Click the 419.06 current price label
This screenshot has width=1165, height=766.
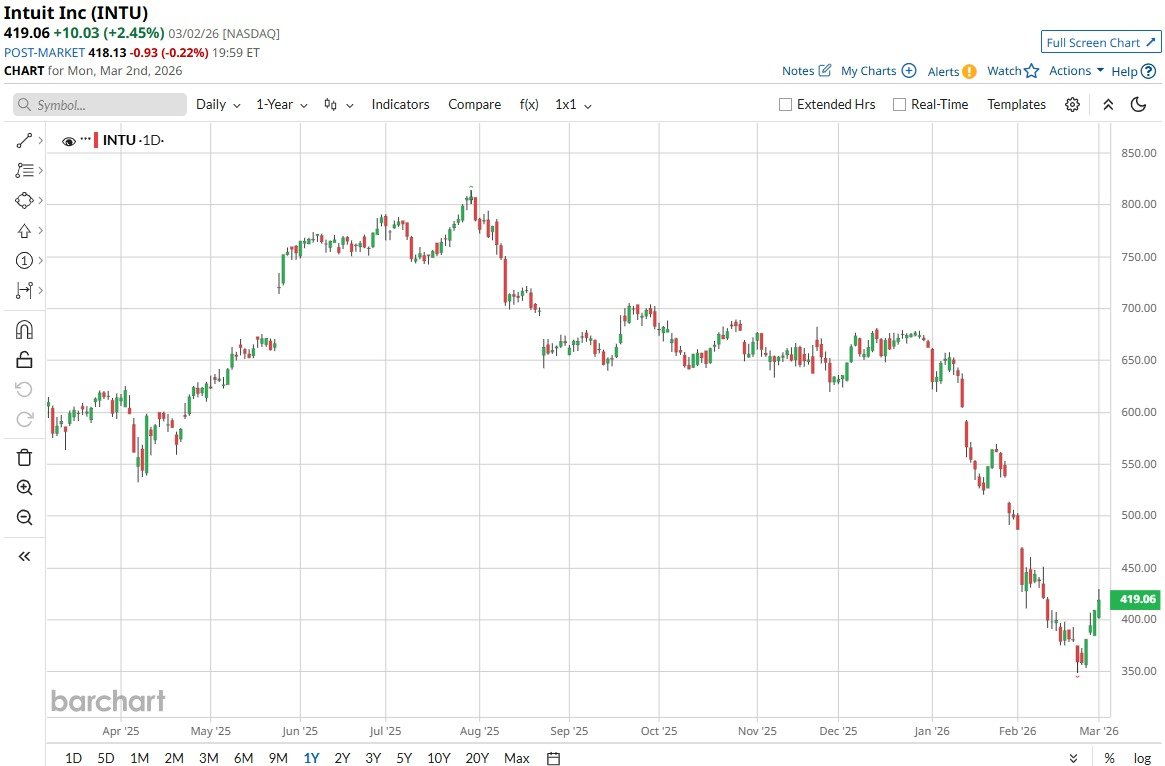coord(1135,599)
